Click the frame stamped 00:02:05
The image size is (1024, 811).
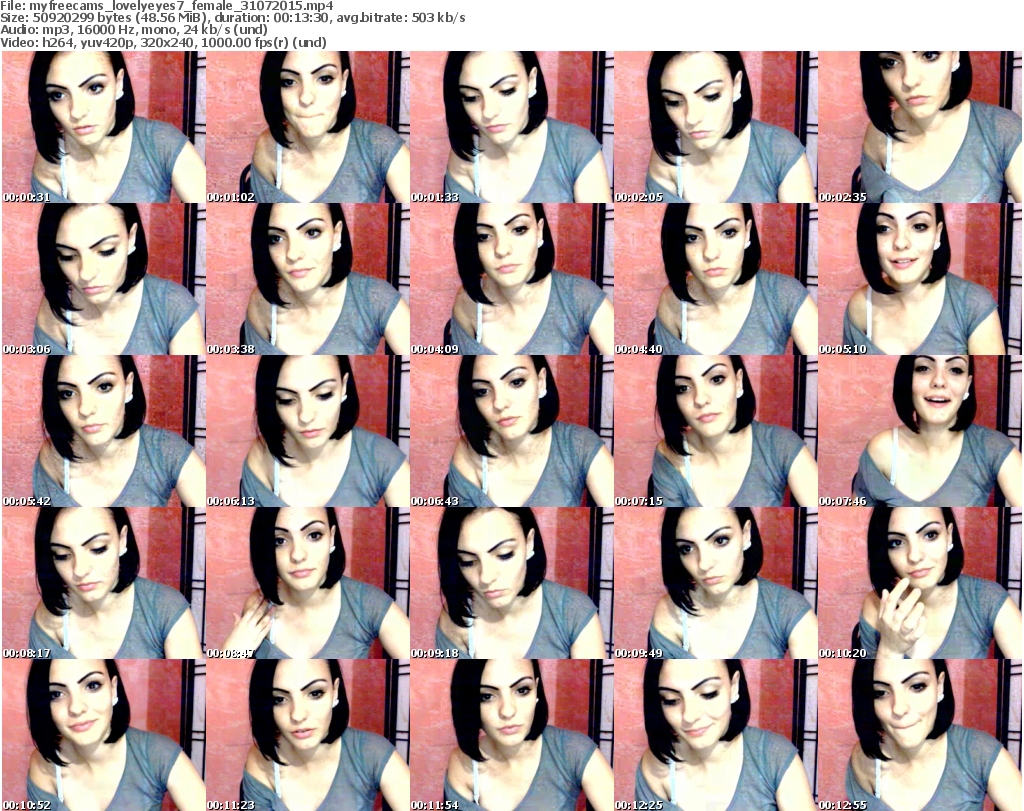(715, 127)
